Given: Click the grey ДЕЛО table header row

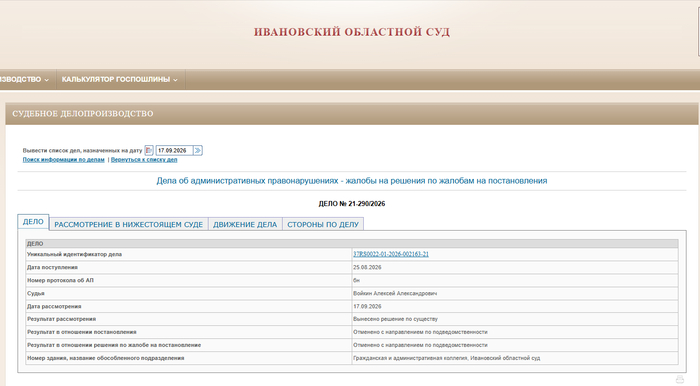Looking at the screenshot, I should pos(352,244).
